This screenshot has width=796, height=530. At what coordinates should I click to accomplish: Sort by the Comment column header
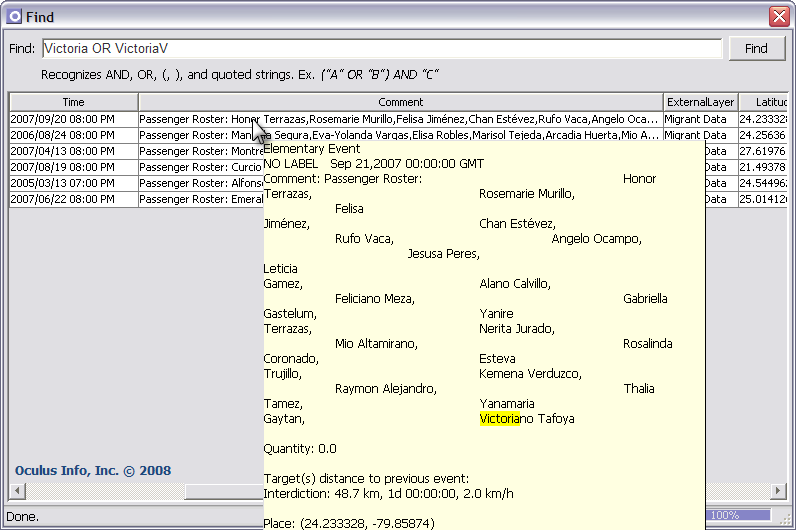click(x=401, y=102)
